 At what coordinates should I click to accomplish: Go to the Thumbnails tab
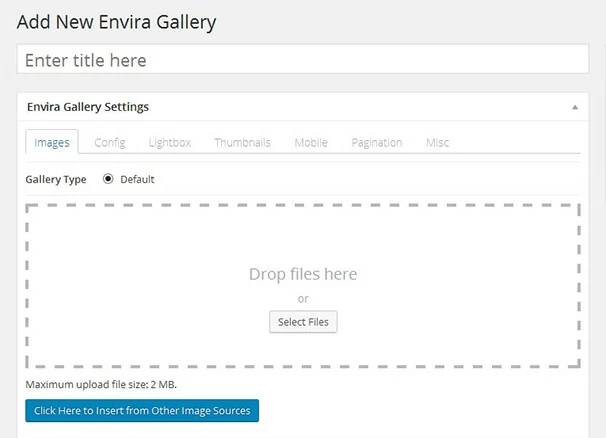click(242, 143)
